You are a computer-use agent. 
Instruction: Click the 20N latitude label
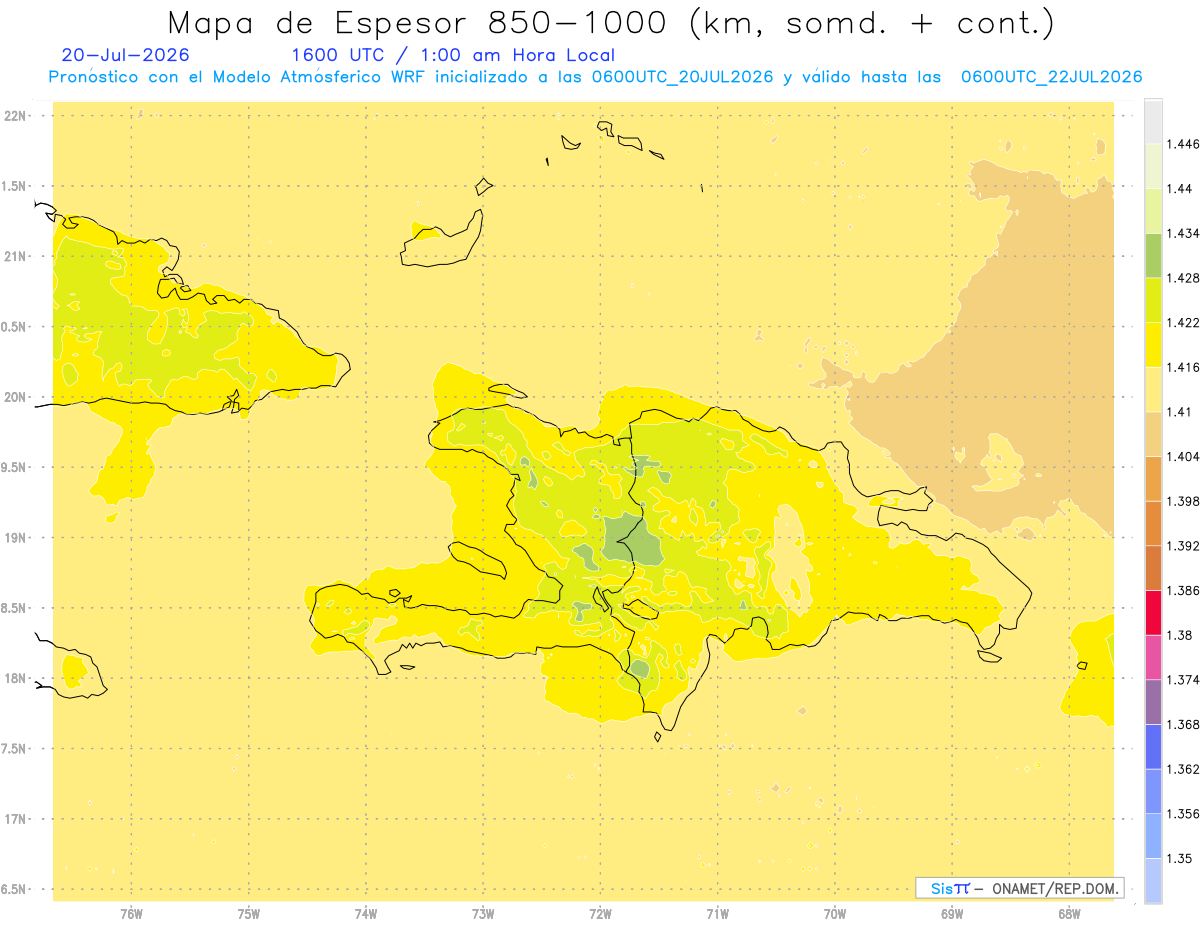click(x=17, y=397)
